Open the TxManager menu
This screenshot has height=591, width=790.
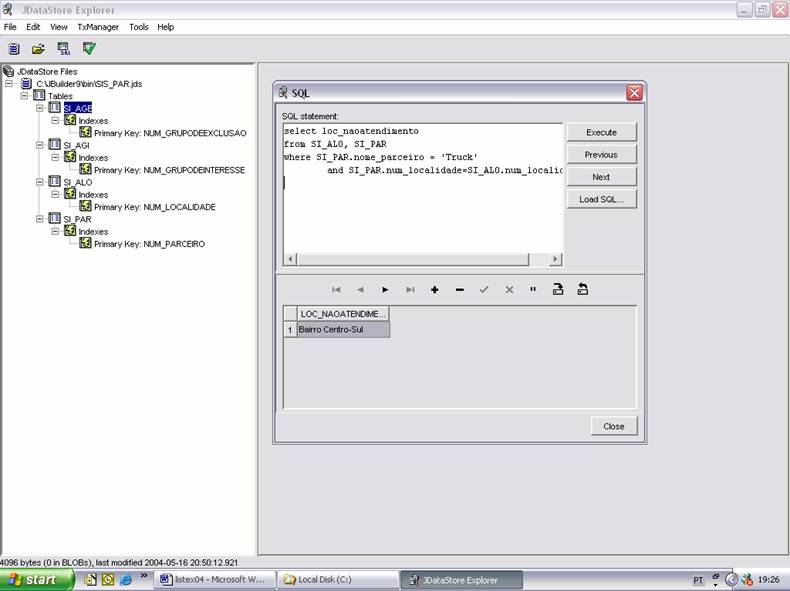[x=98, y=27]
